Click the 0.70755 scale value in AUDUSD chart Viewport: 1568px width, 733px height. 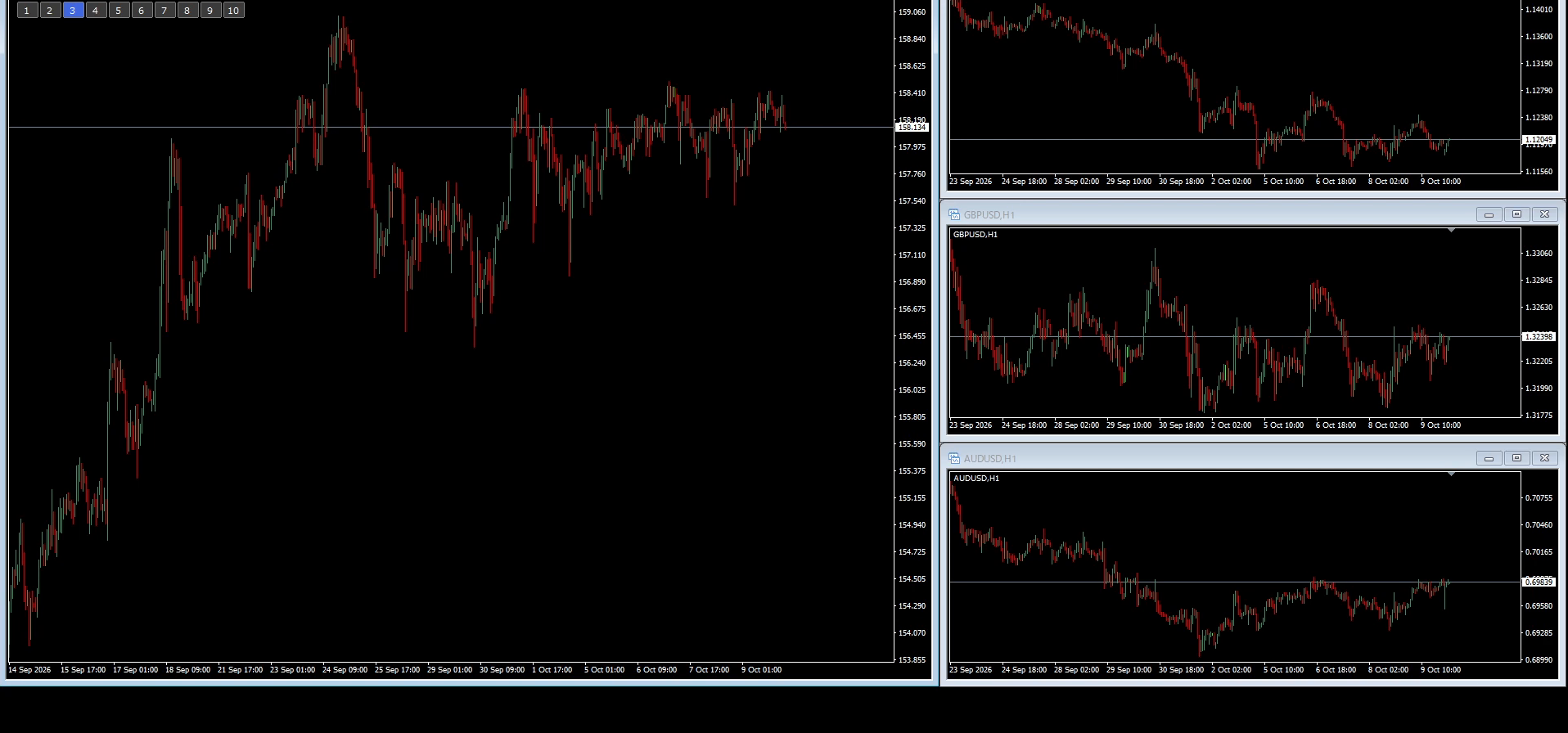point(1539,498)
